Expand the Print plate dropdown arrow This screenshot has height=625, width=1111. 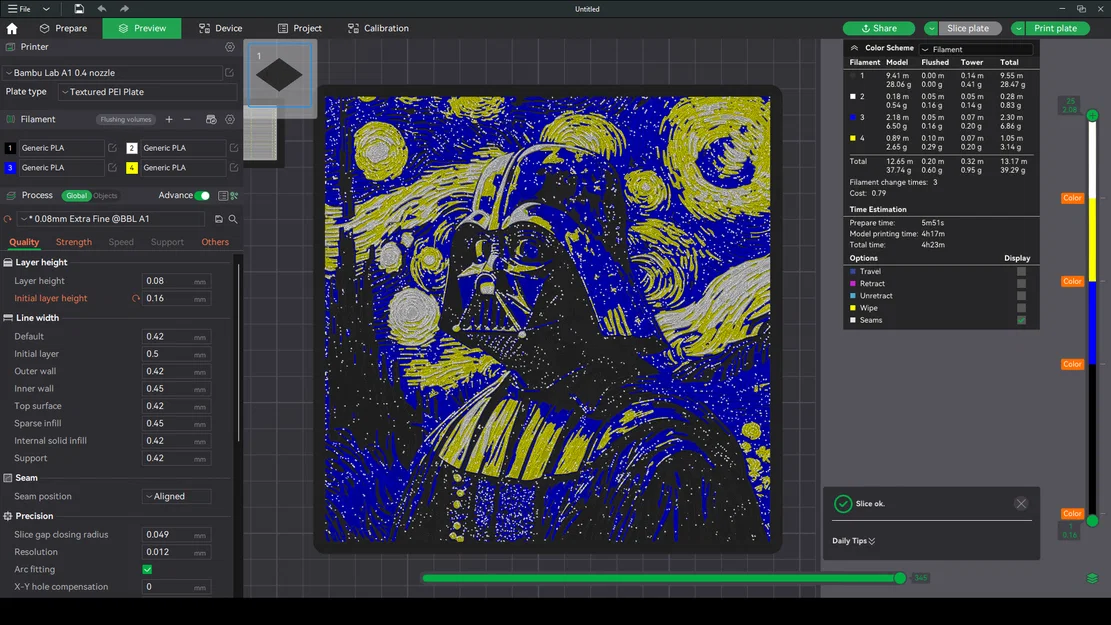[x=1018, y=28]
